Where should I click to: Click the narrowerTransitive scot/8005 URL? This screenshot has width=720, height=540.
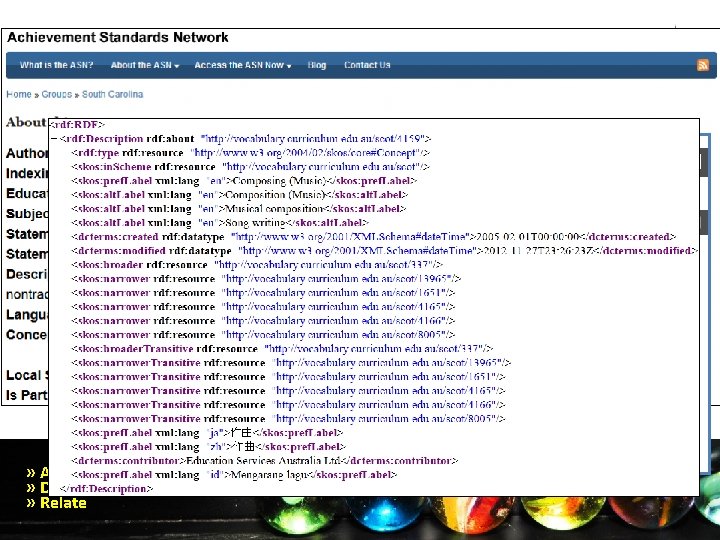[385, 419]
